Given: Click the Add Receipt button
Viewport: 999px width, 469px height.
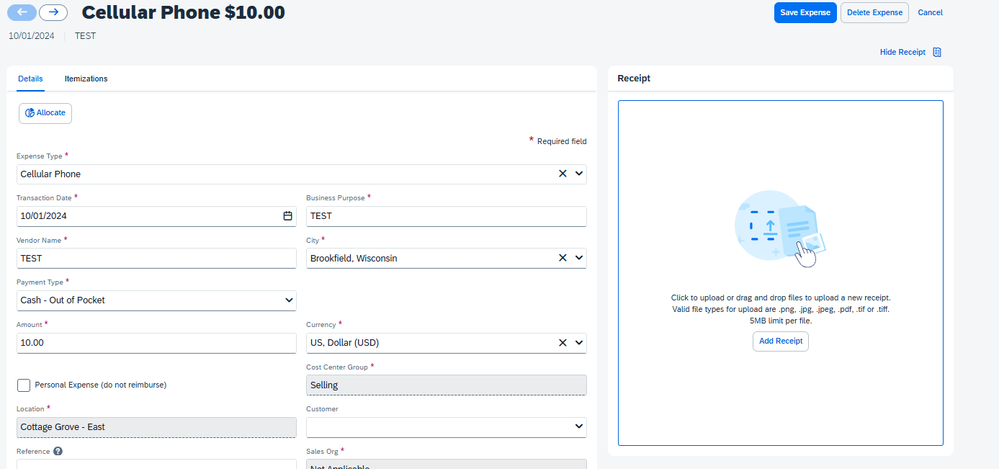Looking at the screenshot, I should pyautogui.click(x=780, y=341).
